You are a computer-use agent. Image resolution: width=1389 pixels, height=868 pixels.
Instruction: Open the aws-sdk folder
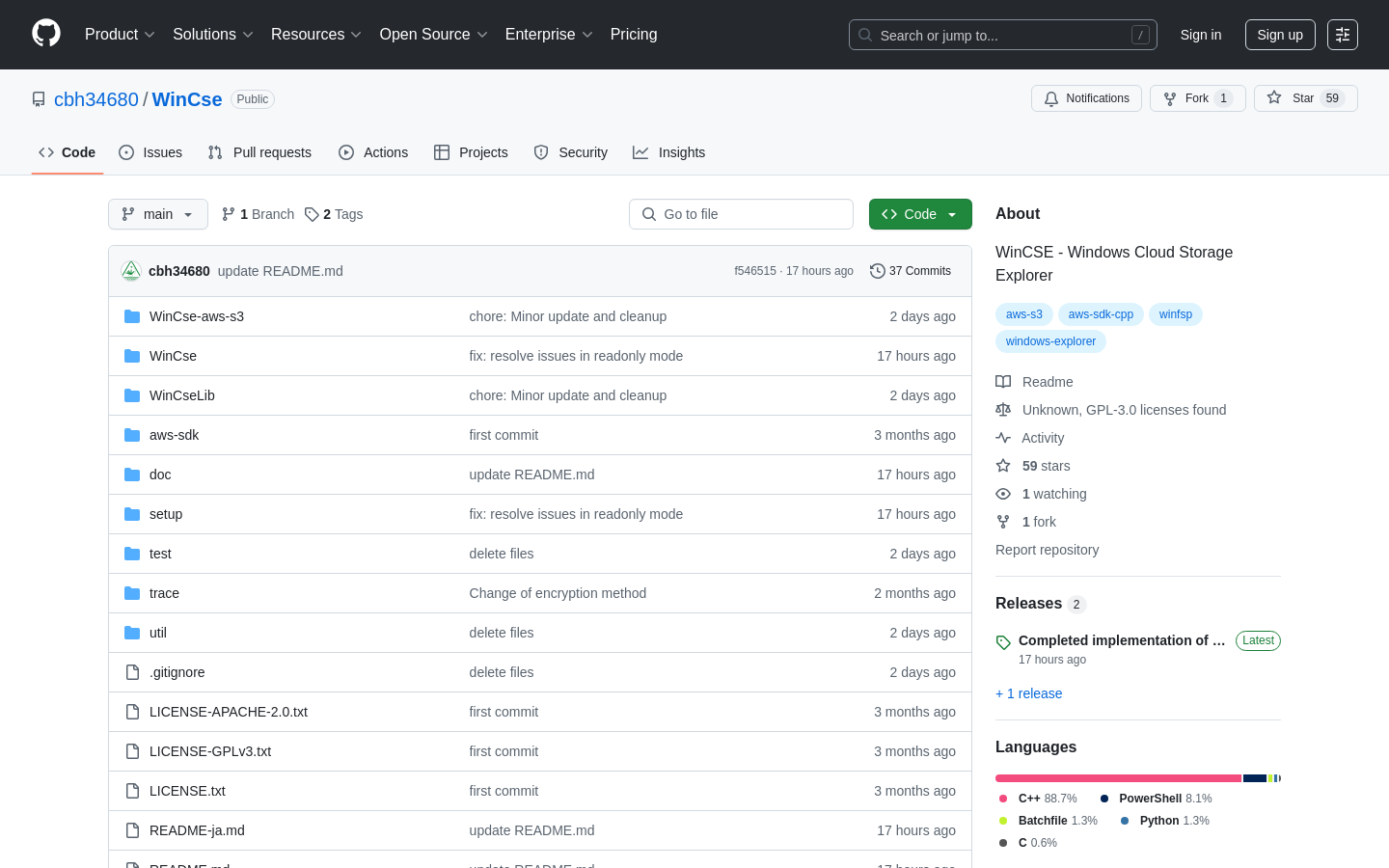tap(175, 435)
